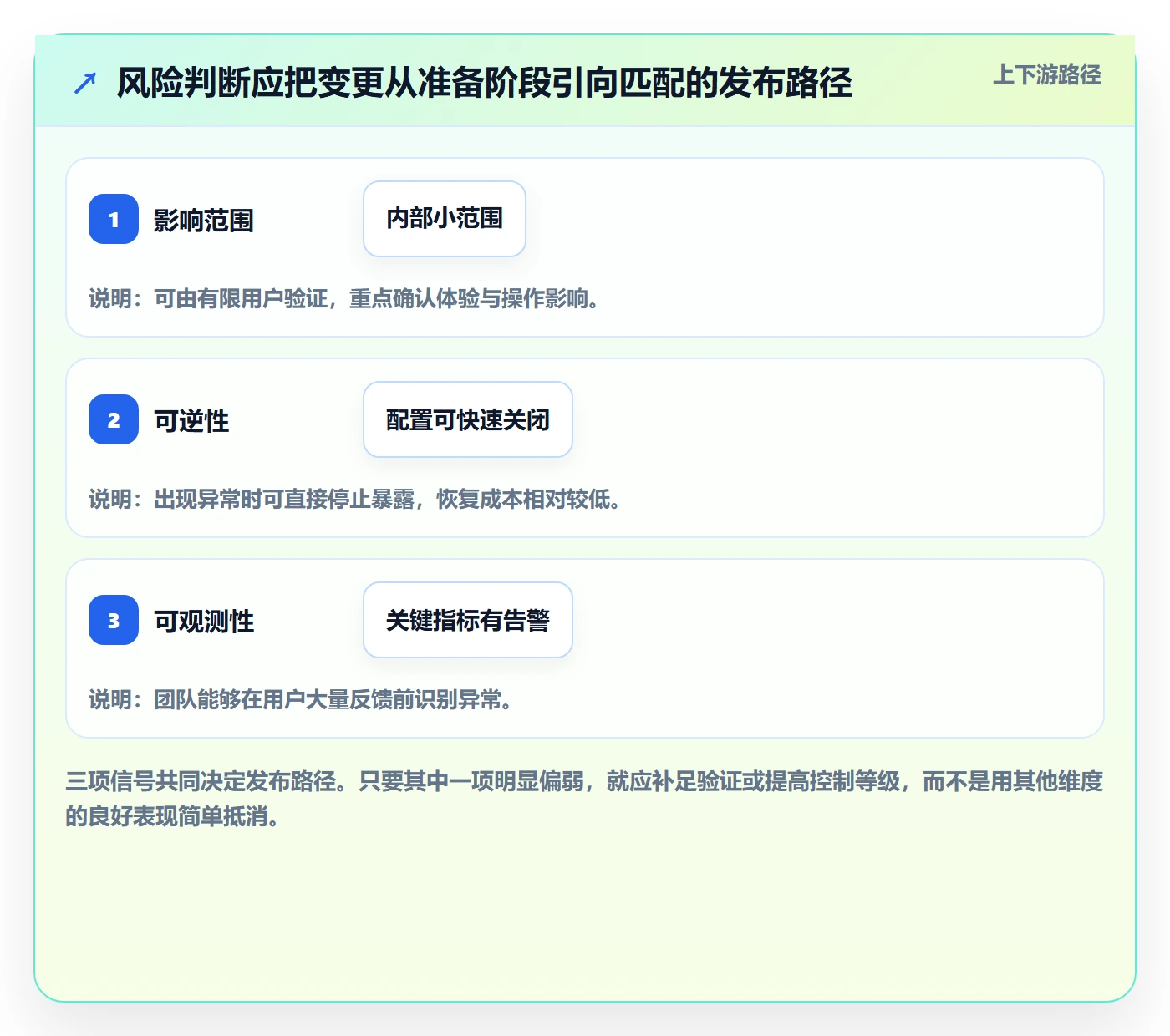Click the 可逆性 label
Screen dimensions: 1170x1036
(191, 421)
